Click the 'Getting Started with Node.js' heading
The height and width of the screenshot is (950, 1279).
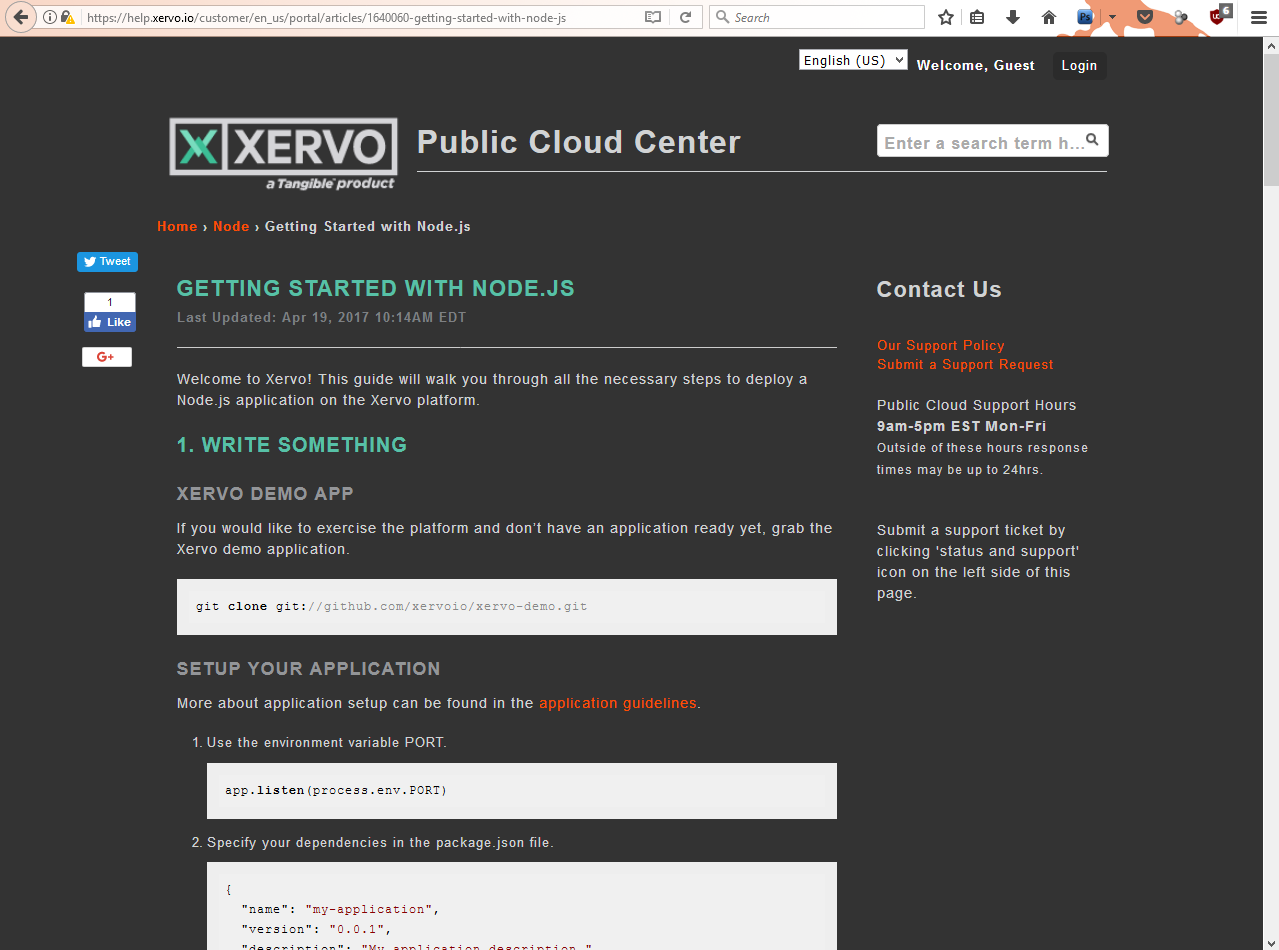click(376, 288)
